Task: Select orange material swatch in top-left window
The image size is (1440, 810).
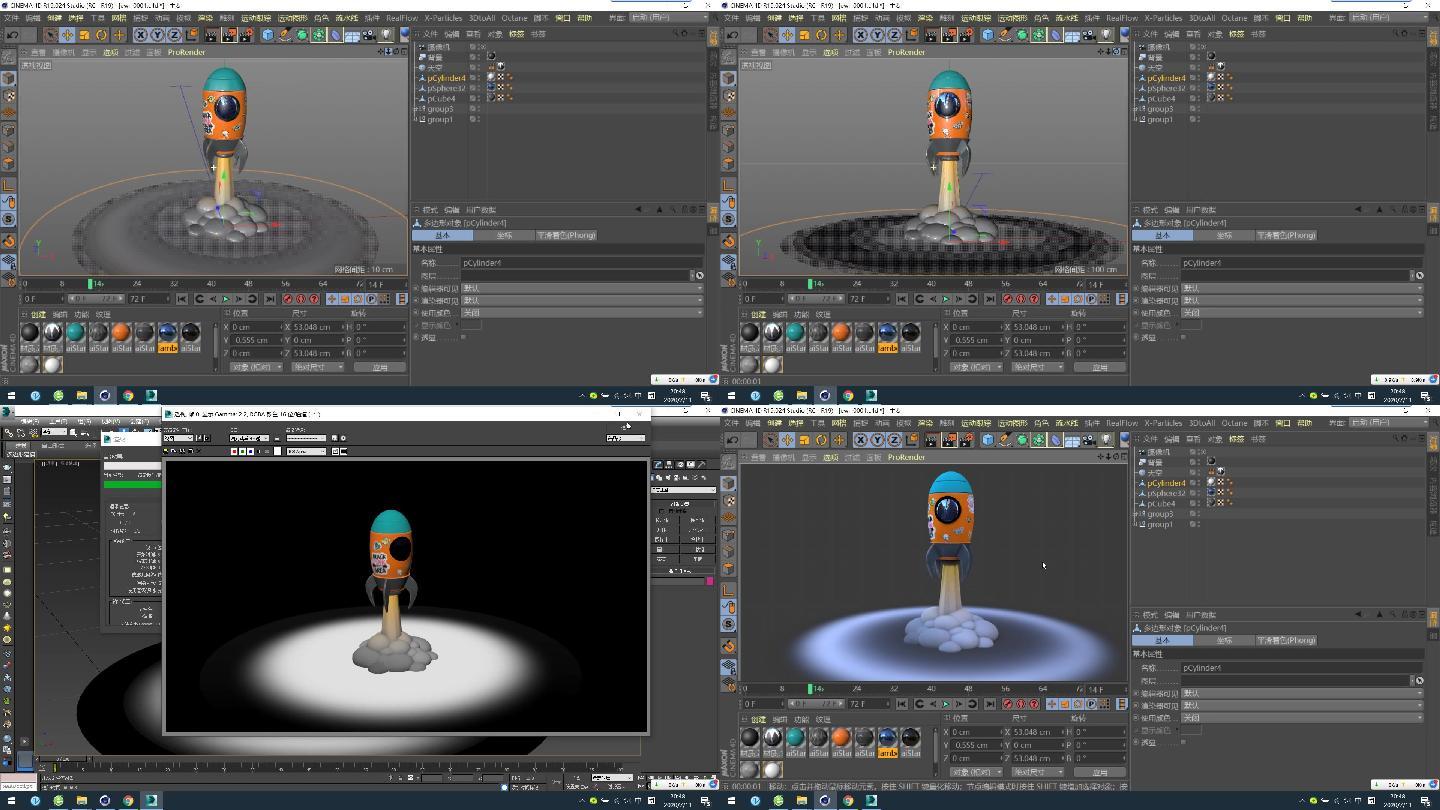Action: coord(121,333)
